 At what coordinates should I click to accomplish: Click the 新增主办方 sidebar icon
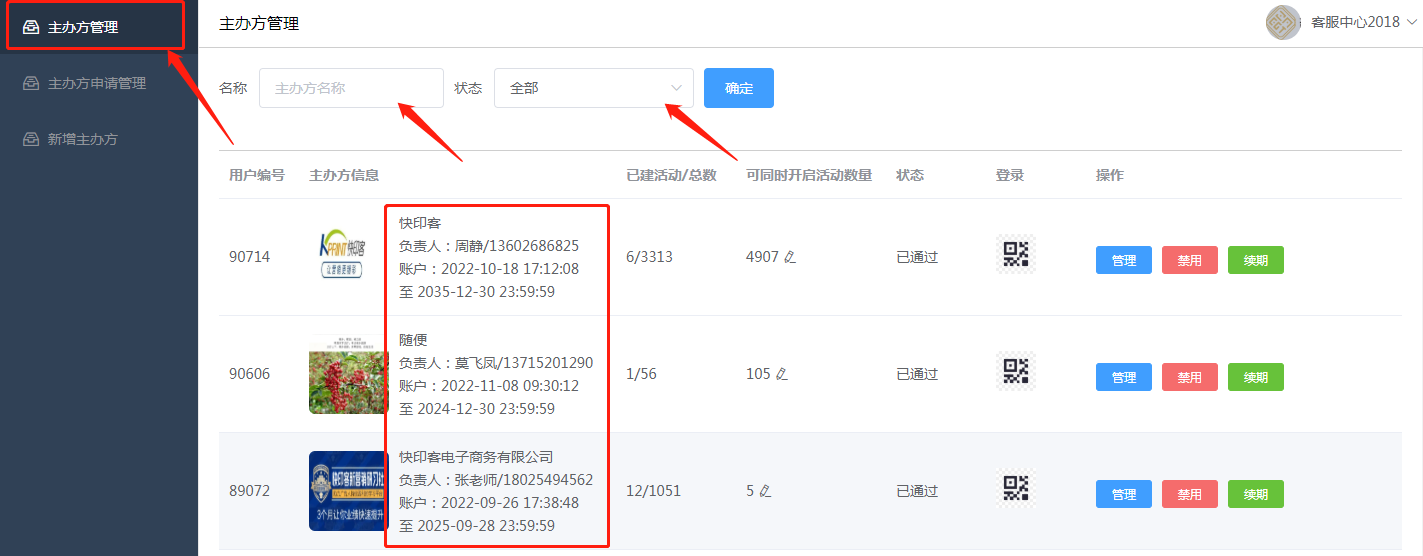pos(31,139)
